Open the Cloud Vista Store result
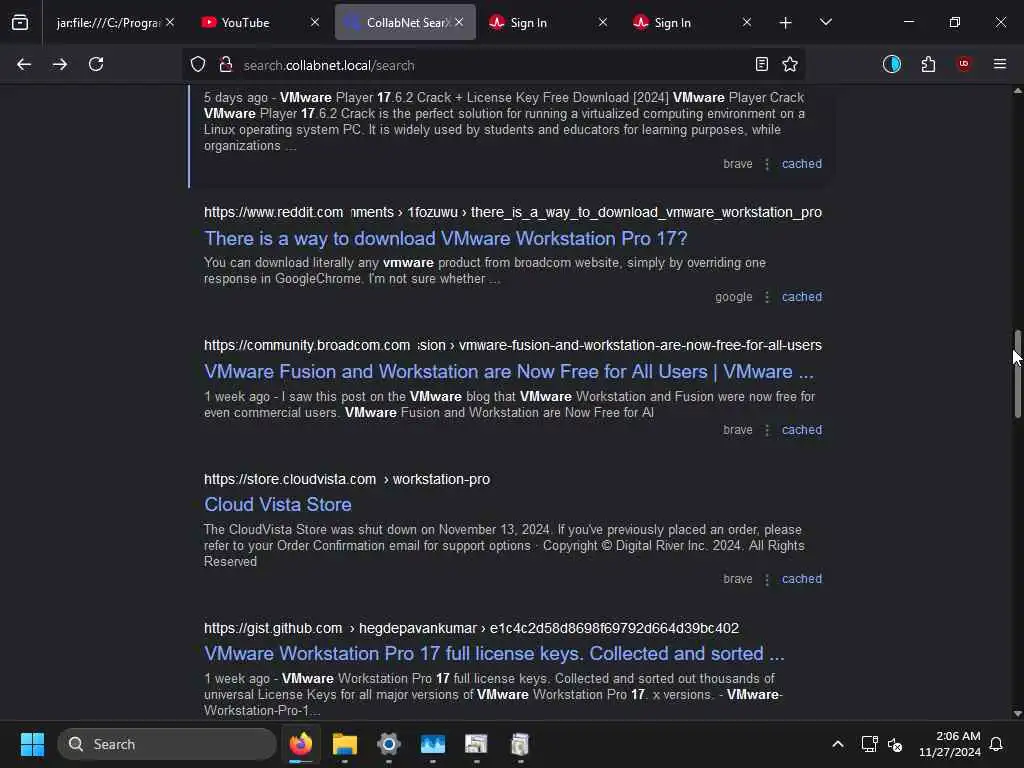Viewport: 1024px width, 768px height. 278,505
